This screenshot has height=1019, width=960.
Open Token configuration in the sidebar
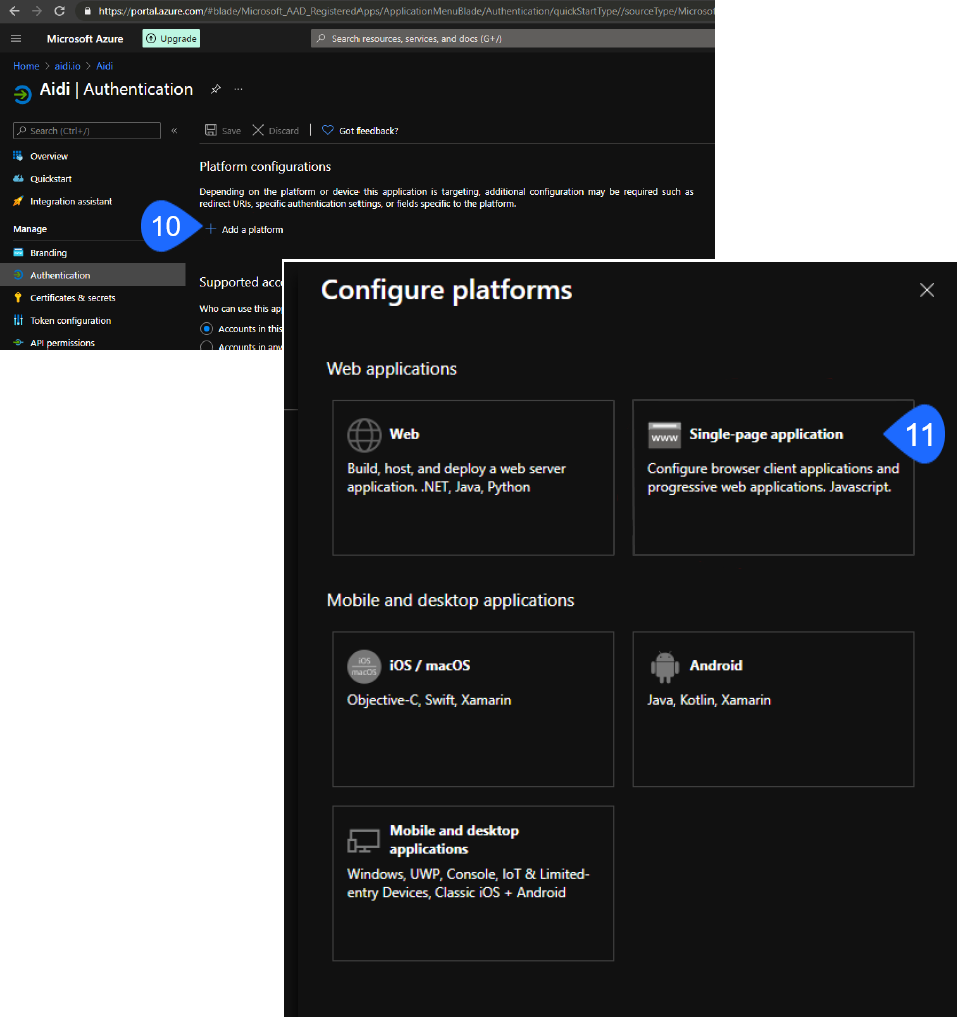[70, 320]
